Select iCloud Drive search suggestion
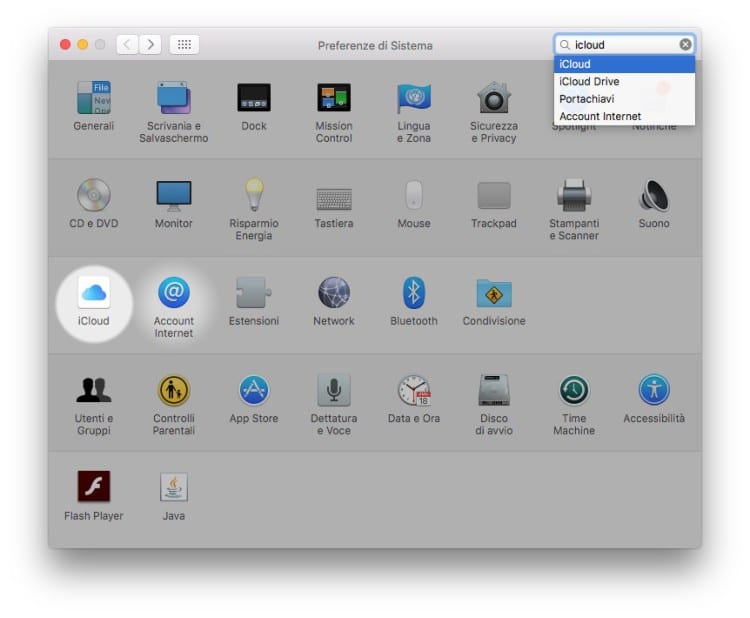 [x=624, y=81]
